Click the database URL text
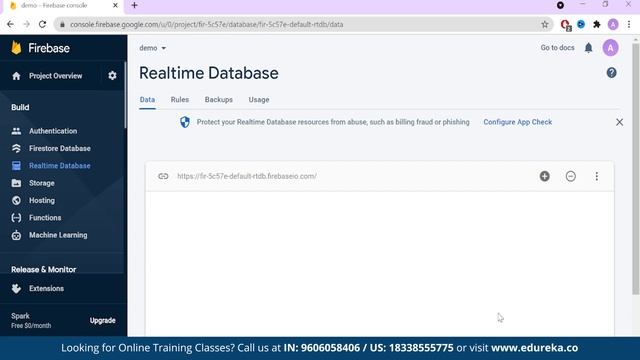 [x=247, y=176]
